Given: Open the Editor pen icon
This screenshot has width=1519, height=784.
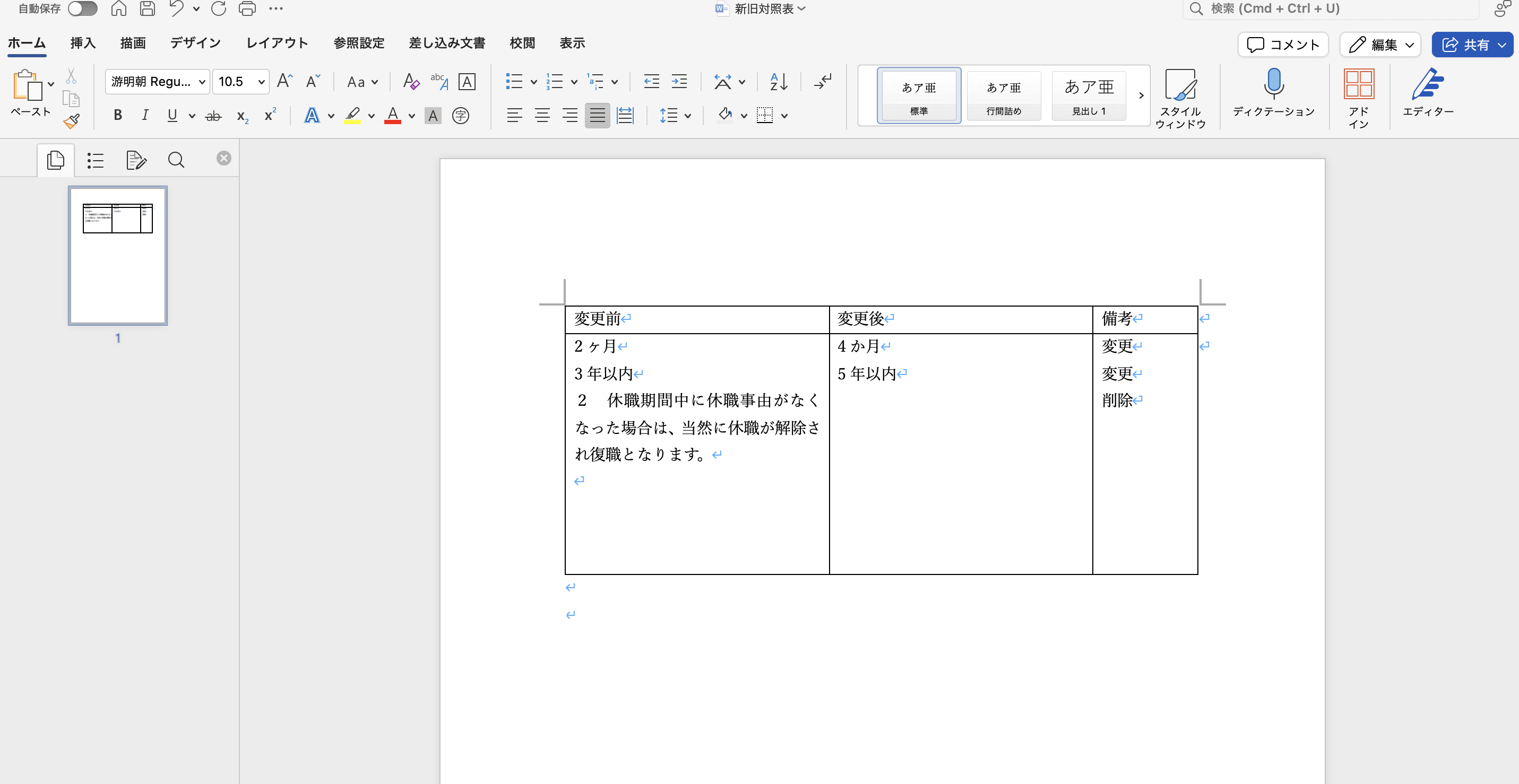Looking at the screenshot, I should click(x=1427, y=85).
